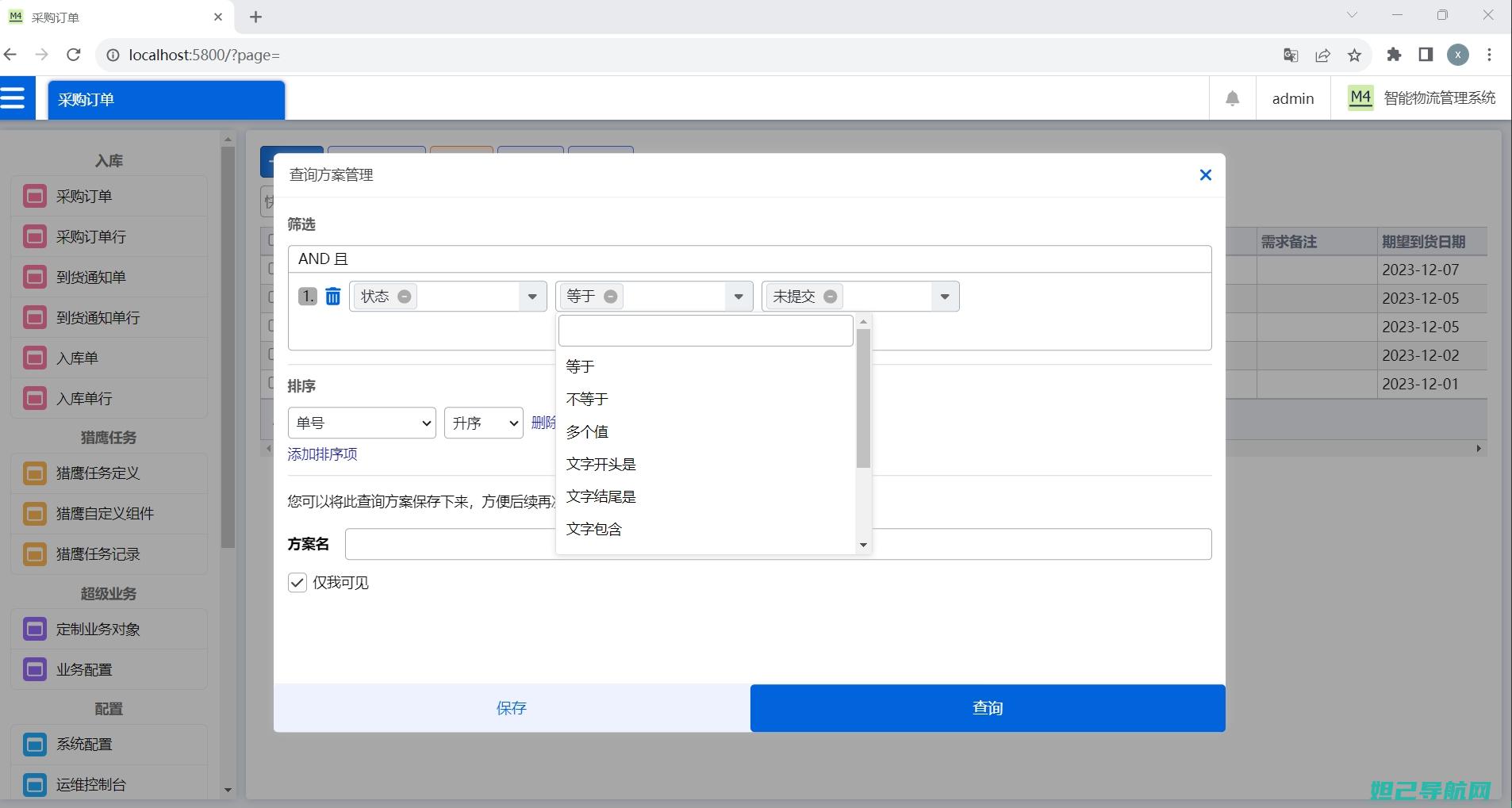
Task: Click the 业务配置 sidebar icon
Action: [35, 670]
